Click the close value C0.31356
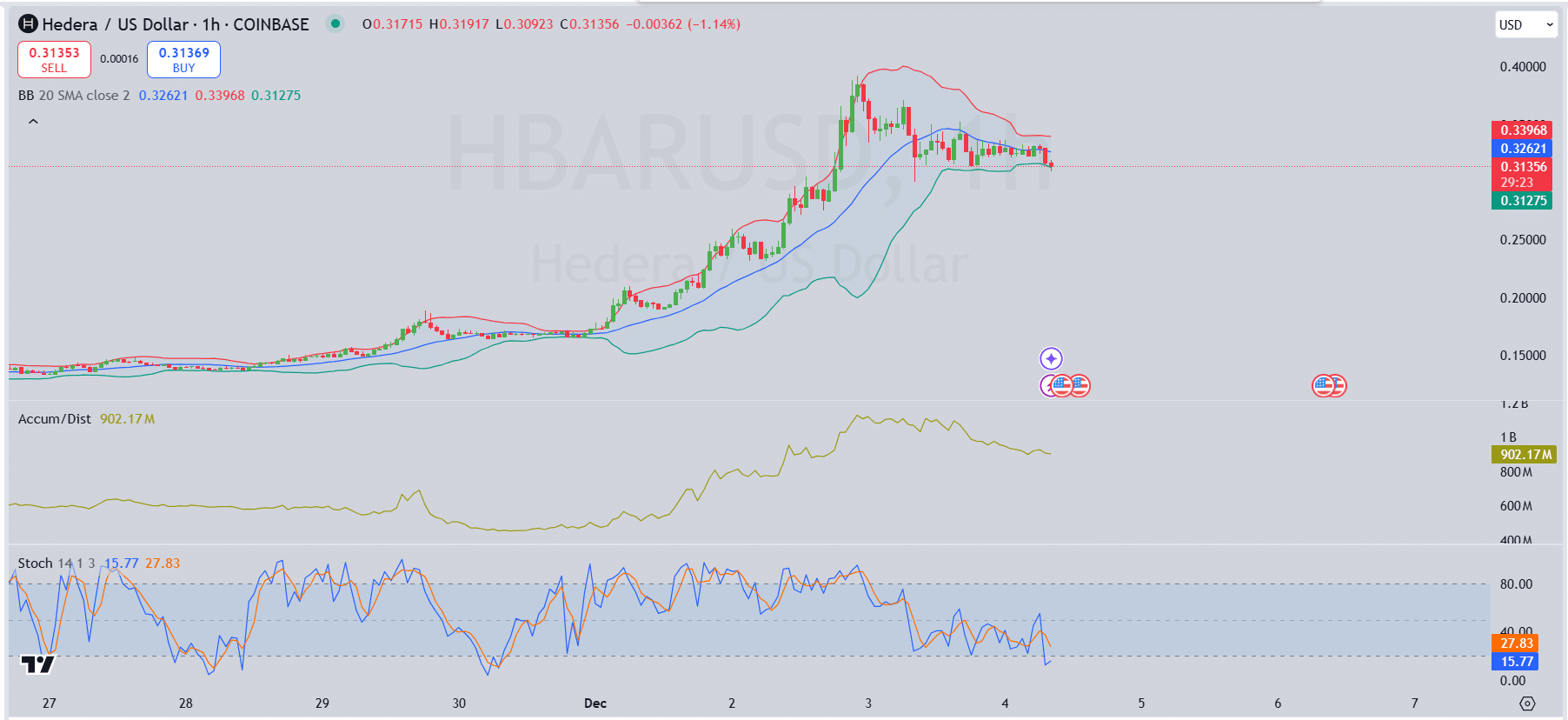 tap(589, 24)
